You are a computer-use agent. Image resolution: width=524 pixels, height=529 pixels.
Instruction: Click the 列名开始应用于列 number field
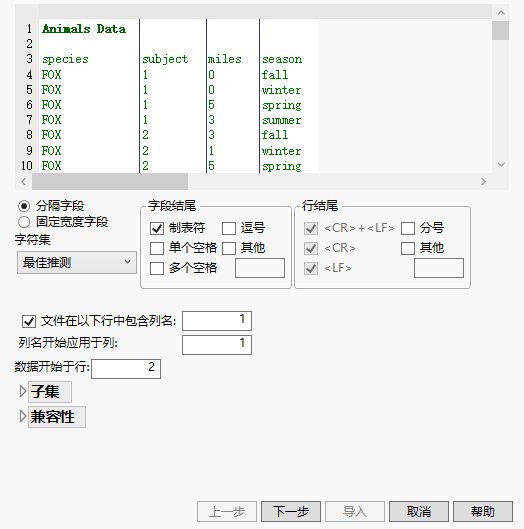pyautogui.click(x=217, y=345)
